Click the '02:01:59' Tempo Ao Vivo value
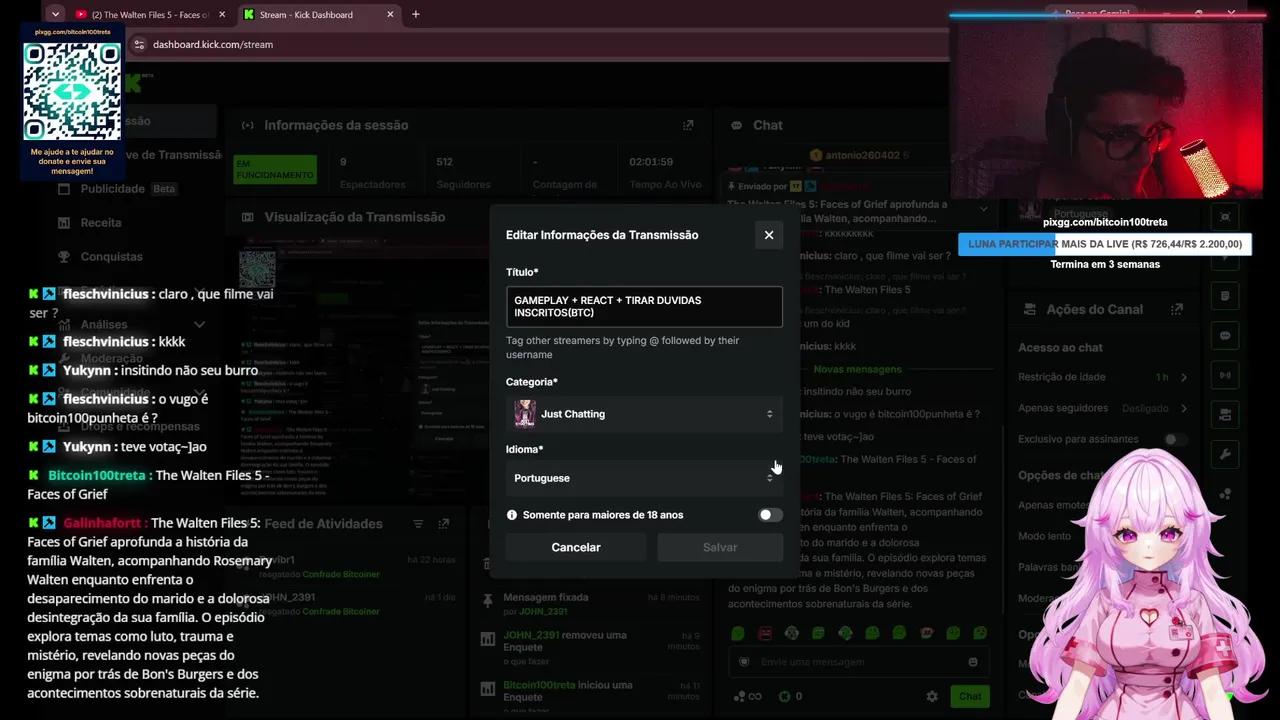 pyautogui.click(x=651, y=162)
